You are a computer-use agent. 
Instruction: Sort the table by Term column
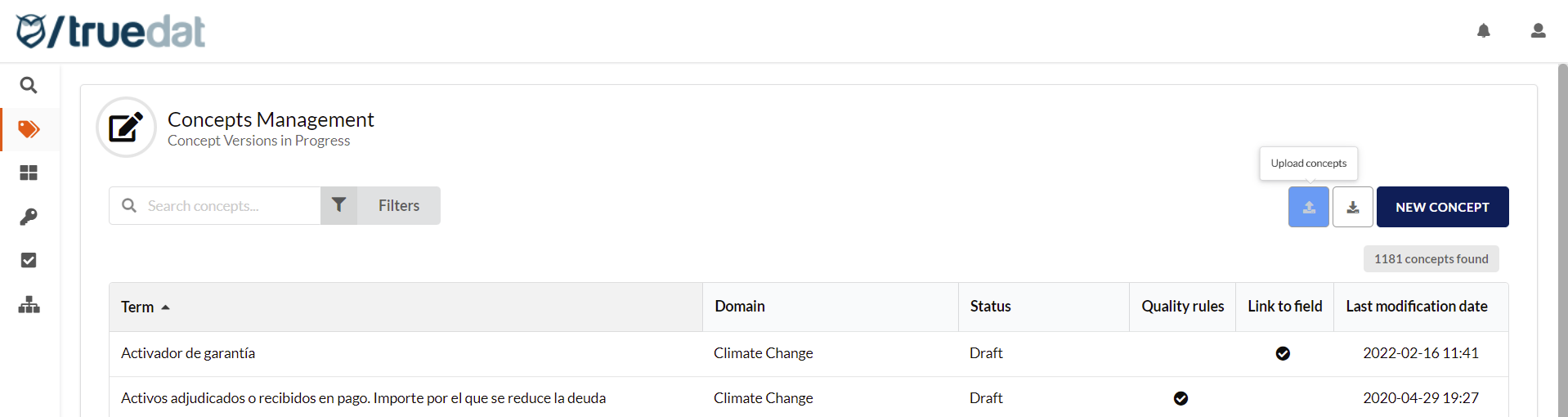137,307
